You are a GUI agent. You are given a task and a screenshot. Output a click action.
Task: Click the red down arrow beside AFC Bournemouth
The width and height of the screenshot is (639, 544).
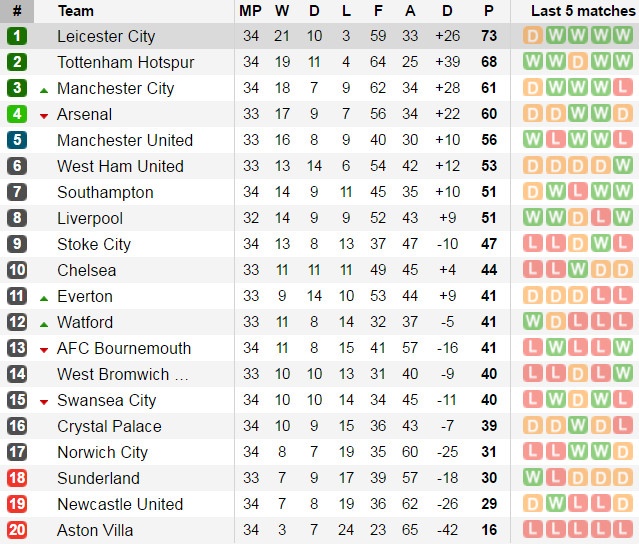pos(44,349)
